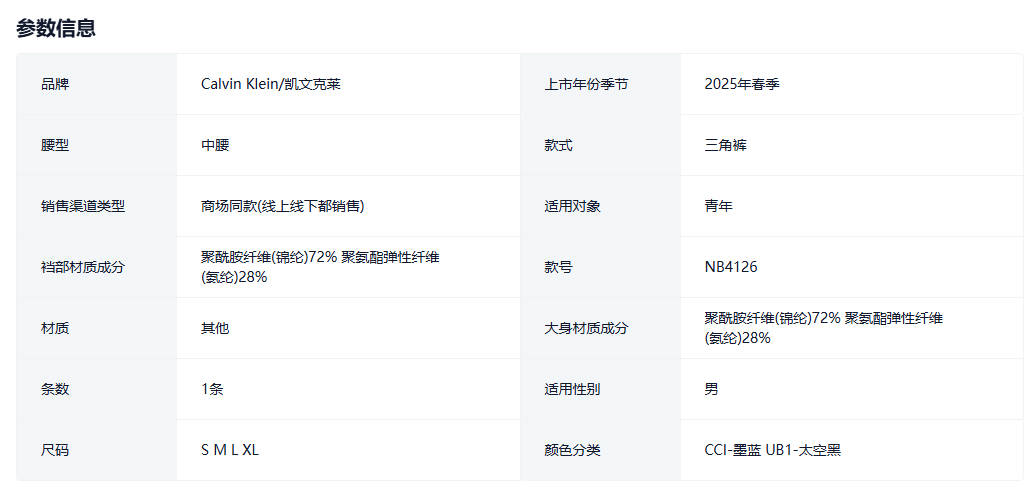Screen dimensions: 1033x487
Task: Select the 2025年春季 season value
Action: point(741,84)
